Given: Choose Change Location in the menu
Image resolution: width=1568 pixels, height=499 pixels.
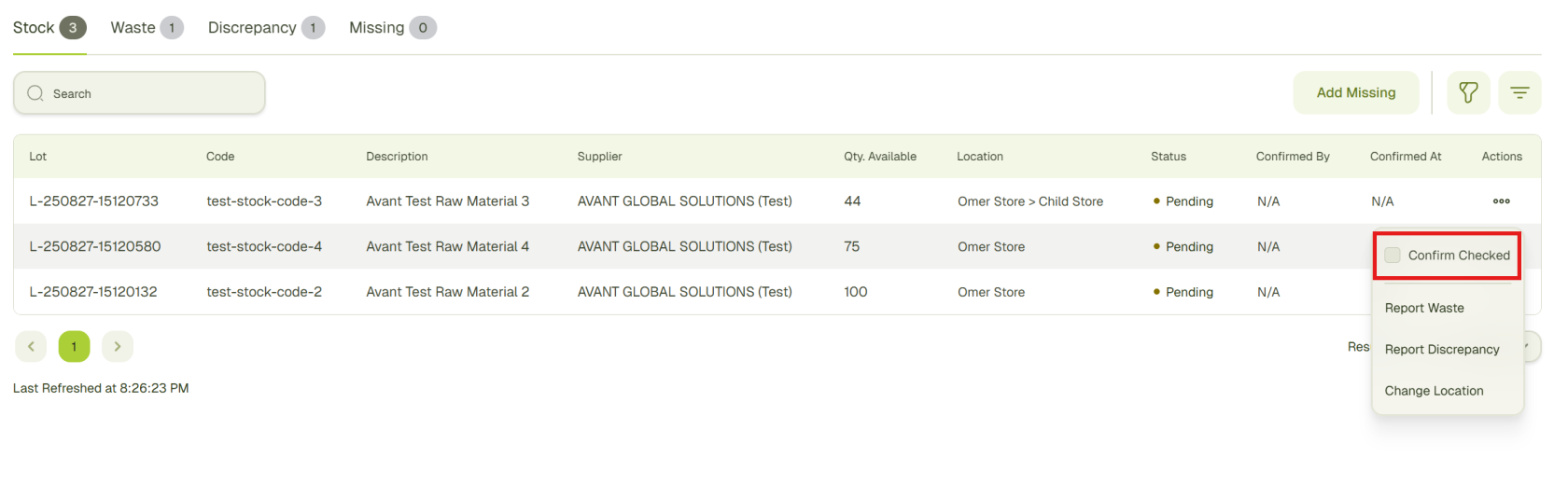Looking at the screenshot, I should coord(1434,391).
